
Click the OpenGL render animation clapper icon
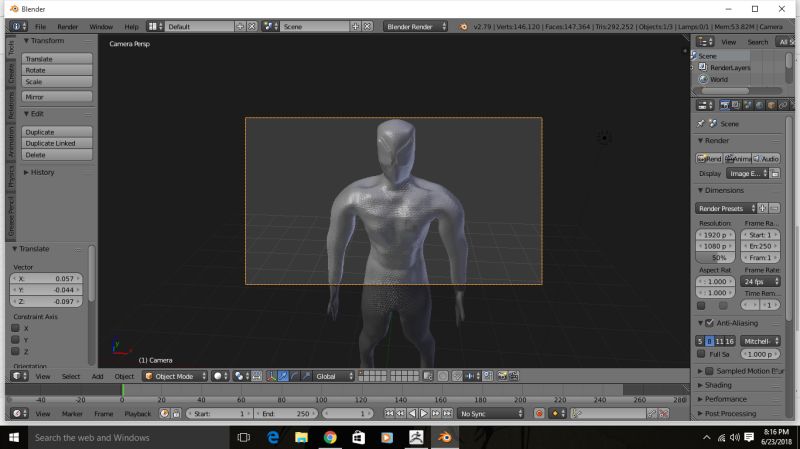tap(514, 376)
